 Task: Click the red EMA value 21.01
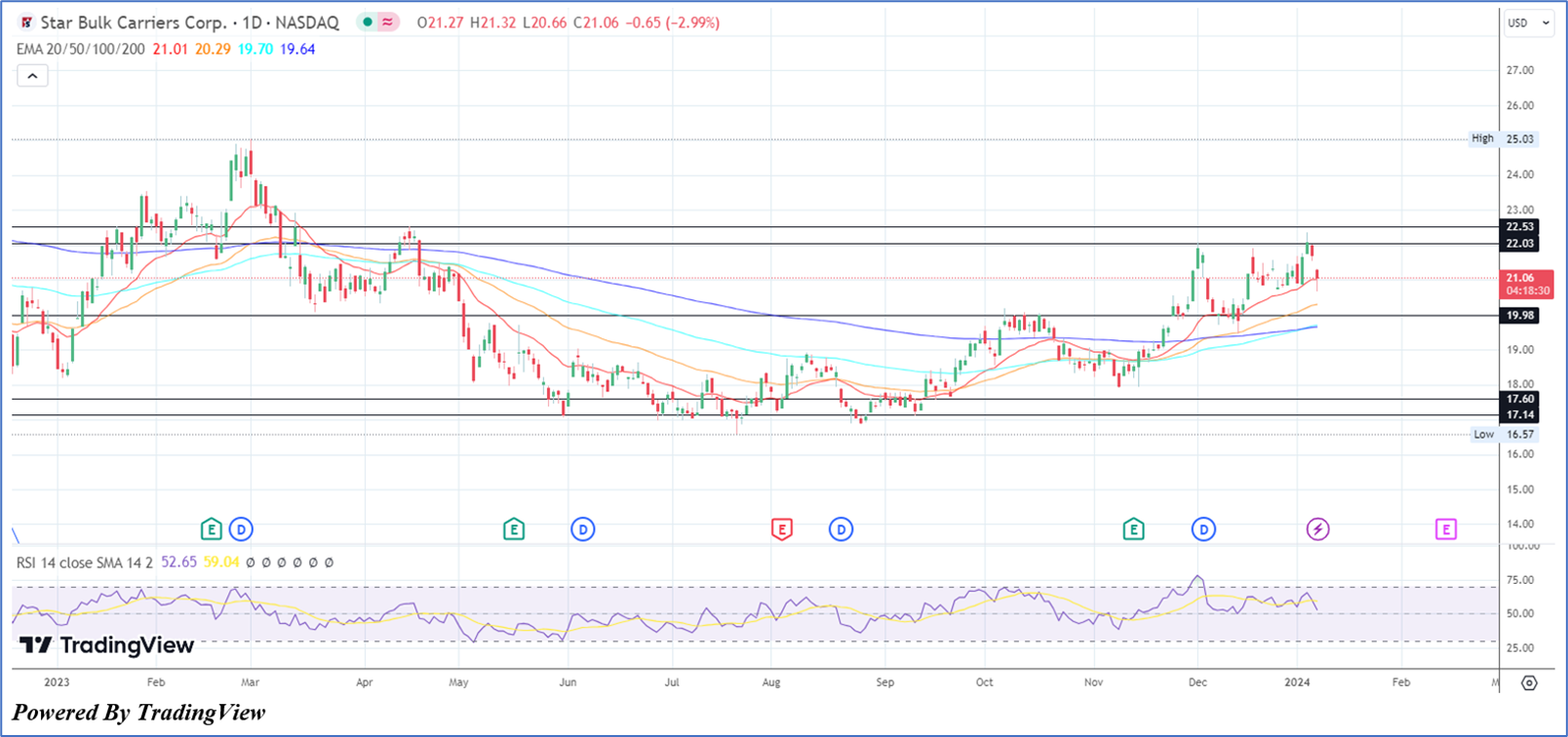170,49
